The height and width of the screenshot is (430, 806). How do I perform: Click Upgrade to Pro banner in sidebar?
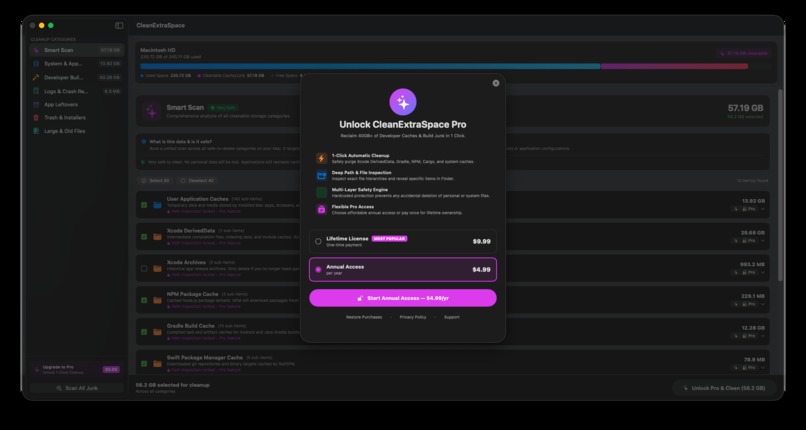(x=77, y=369)
